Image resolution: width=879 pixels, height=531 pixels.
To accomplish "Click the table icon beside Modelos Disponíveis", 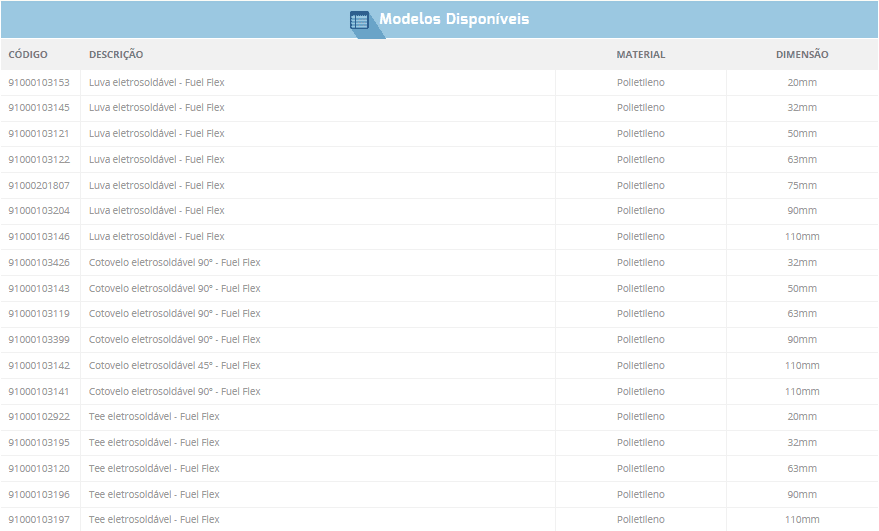I will click(x=359, y=20).
